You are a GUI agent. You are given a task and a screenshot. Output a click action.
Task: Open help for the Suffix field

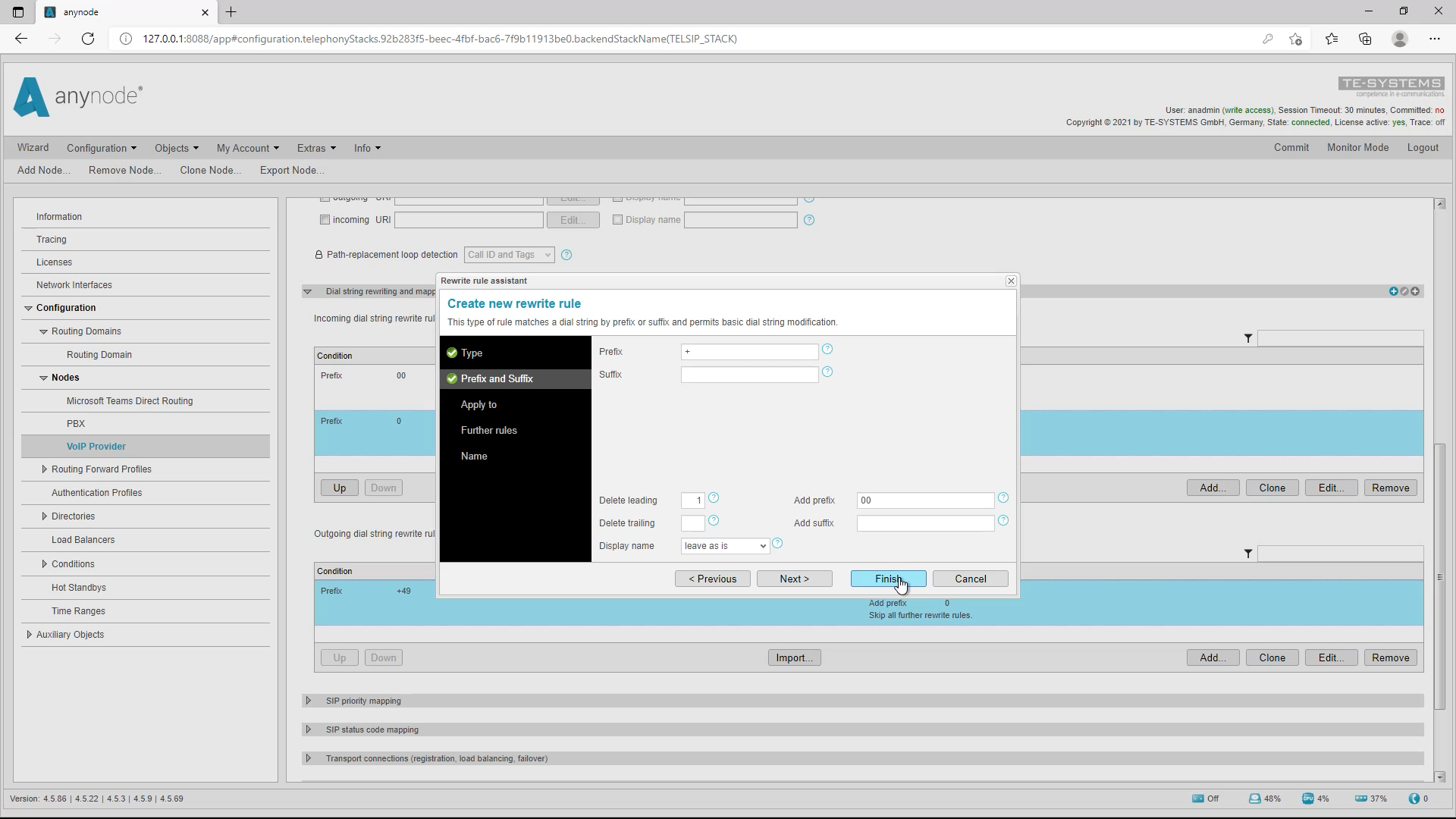(x=827, y=372)
